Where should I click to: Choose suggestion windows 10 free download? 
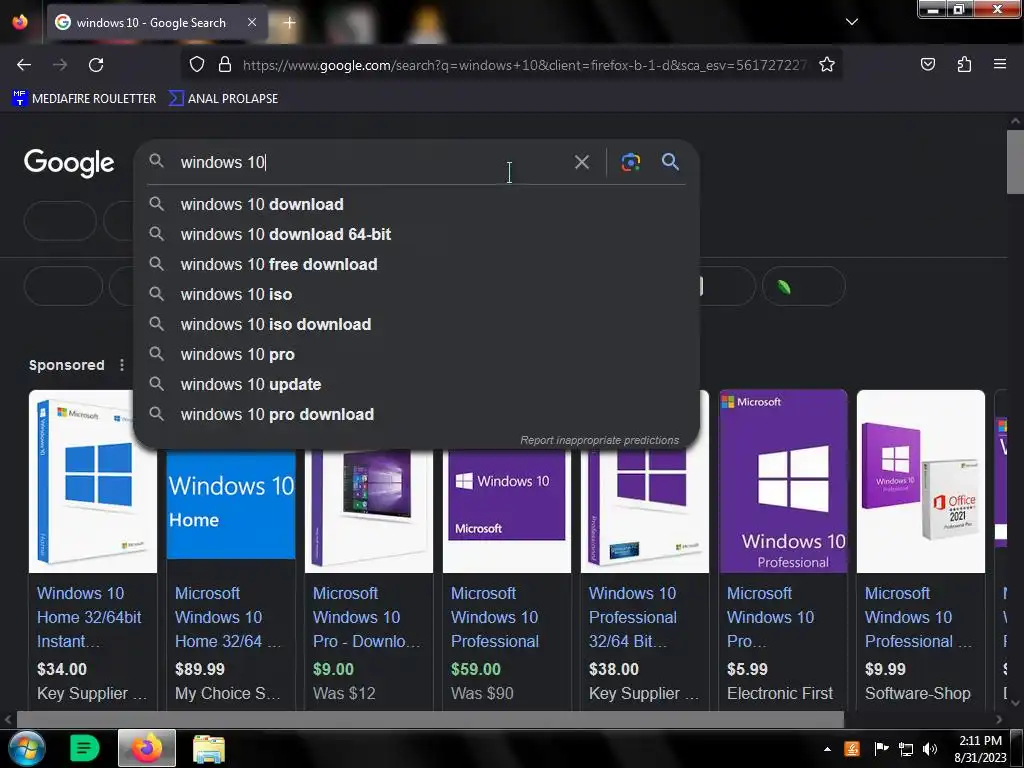point(417,264)
